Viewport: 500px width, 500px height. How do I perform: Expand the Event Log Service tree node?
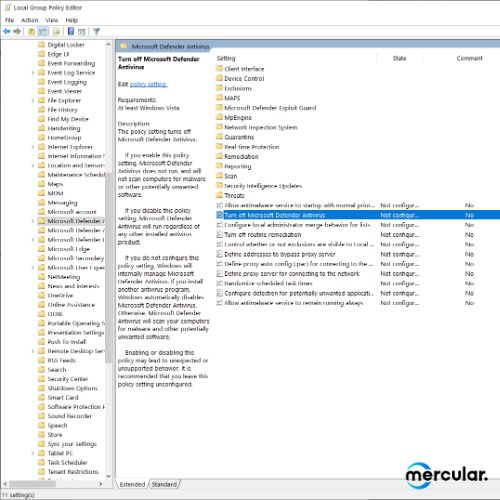(x=33, y=73)
